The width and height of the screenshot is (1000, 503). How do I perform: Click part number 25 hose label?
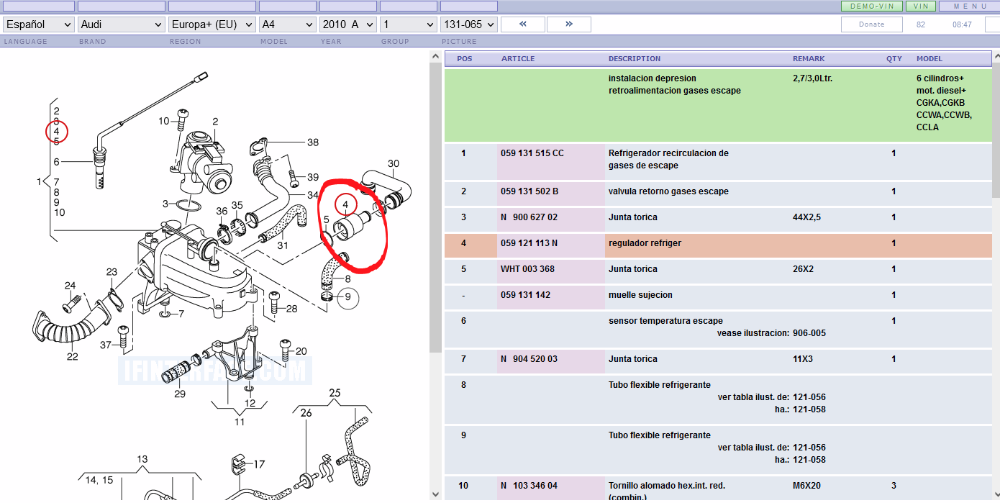(x=335, y=392)
